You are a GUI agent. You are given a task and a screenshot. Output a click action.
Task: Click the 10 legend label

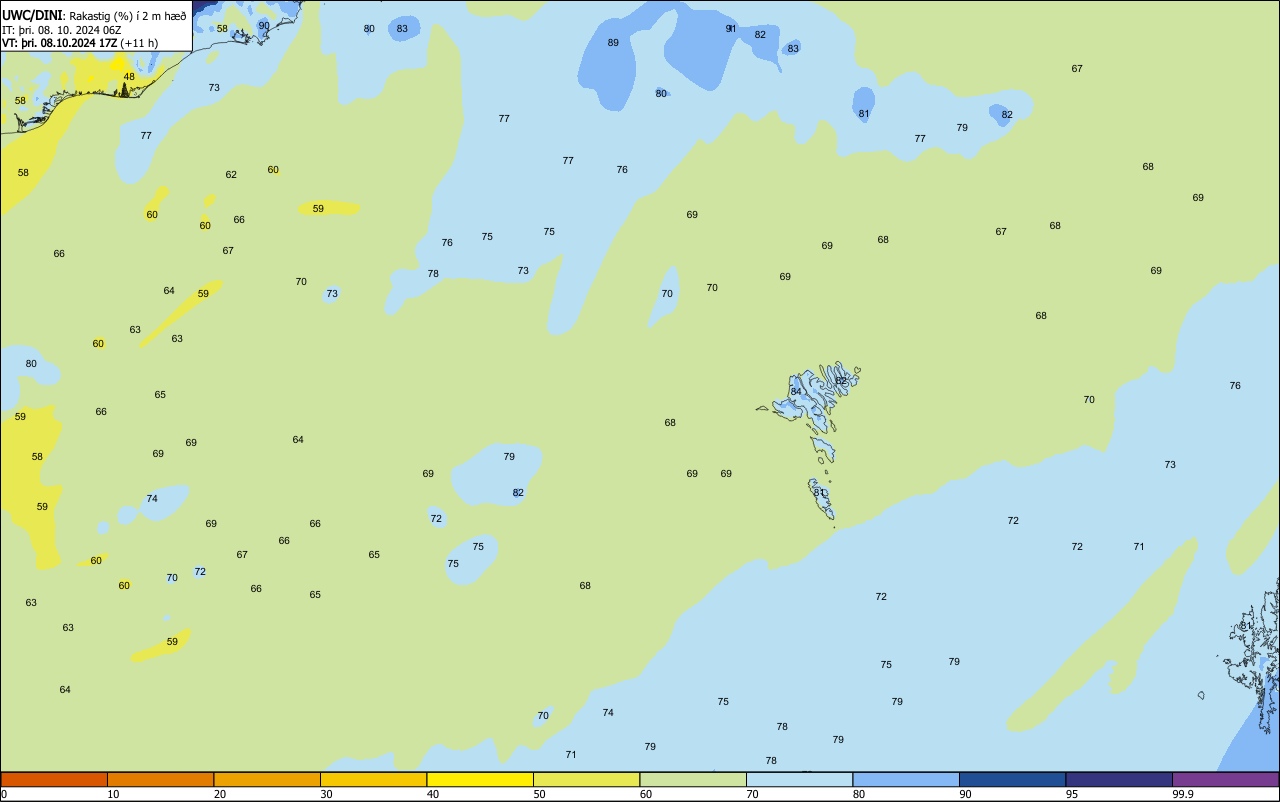click(113, 794)
